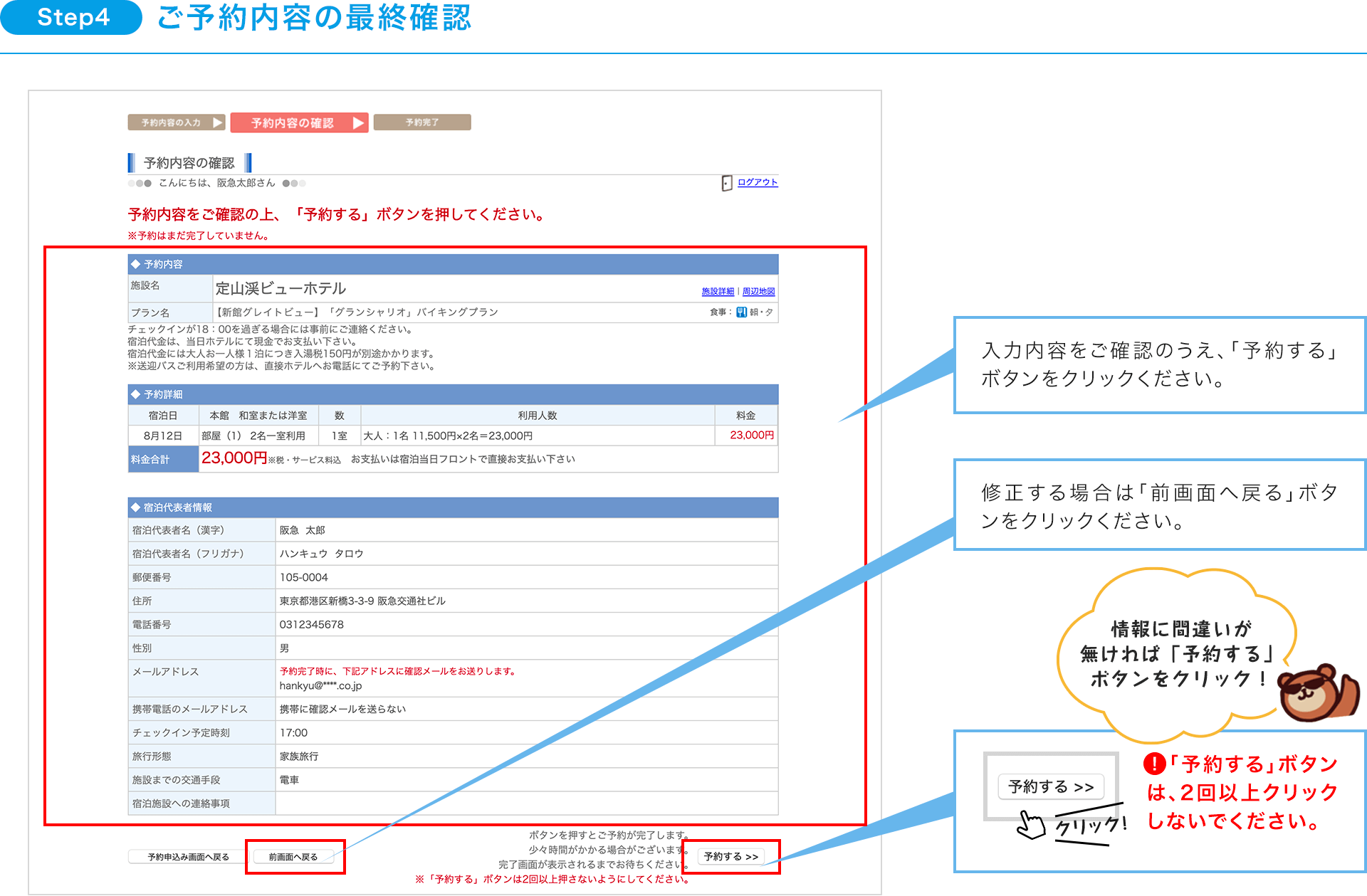Click the diamond icon beside 予約詳細 header
This screenshot has height=896, width=1367.
click(135, 394)
